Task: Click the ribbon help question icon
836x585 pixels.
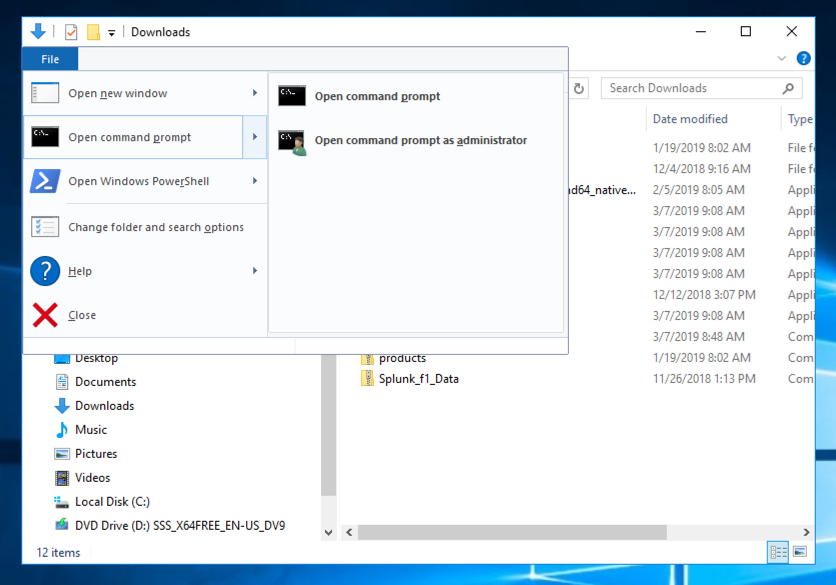Action: point(803,58)
